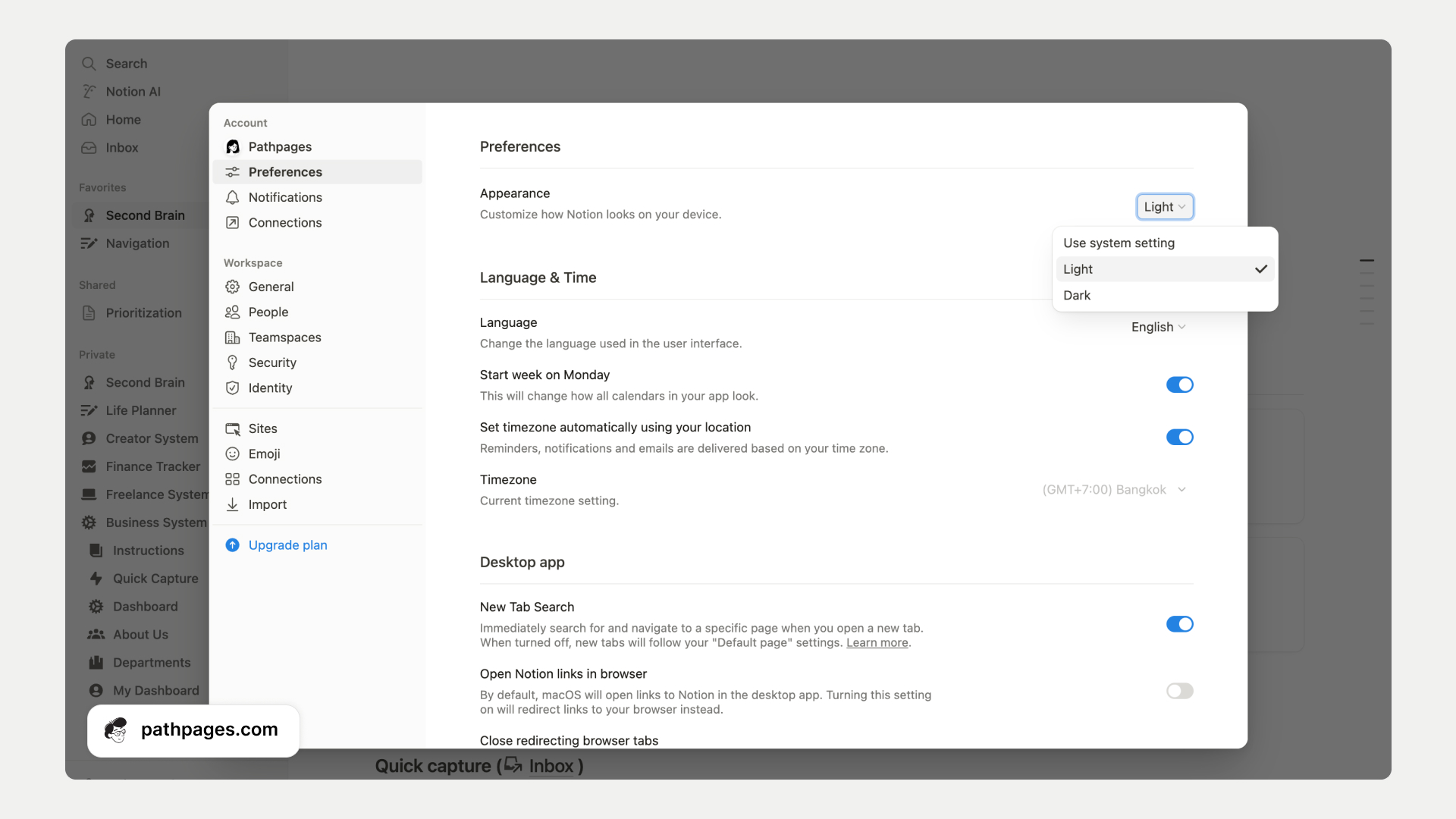Click the Upgrade plan link
Viewport: 1456px width, 819px height.
tap(287, 545)
